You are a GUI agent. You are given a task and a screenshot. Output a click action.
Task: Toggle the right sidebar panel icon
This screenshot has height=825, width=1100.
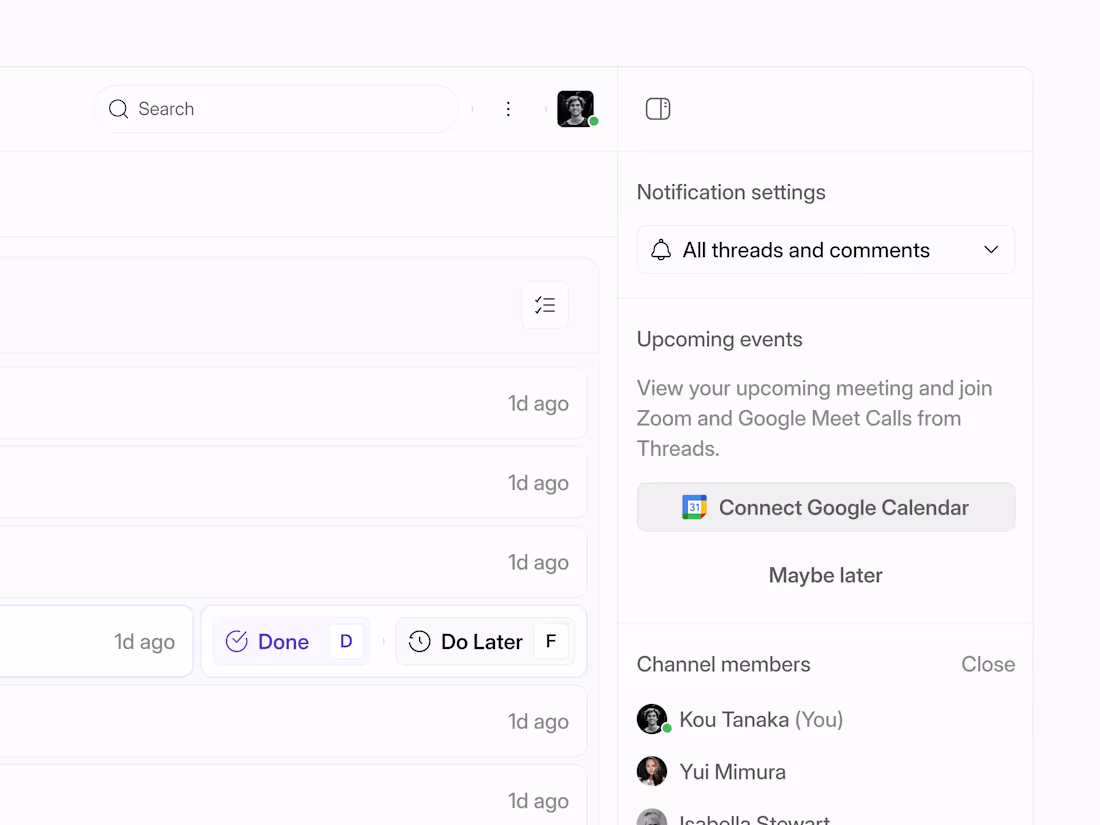click(x=657, y=108)
